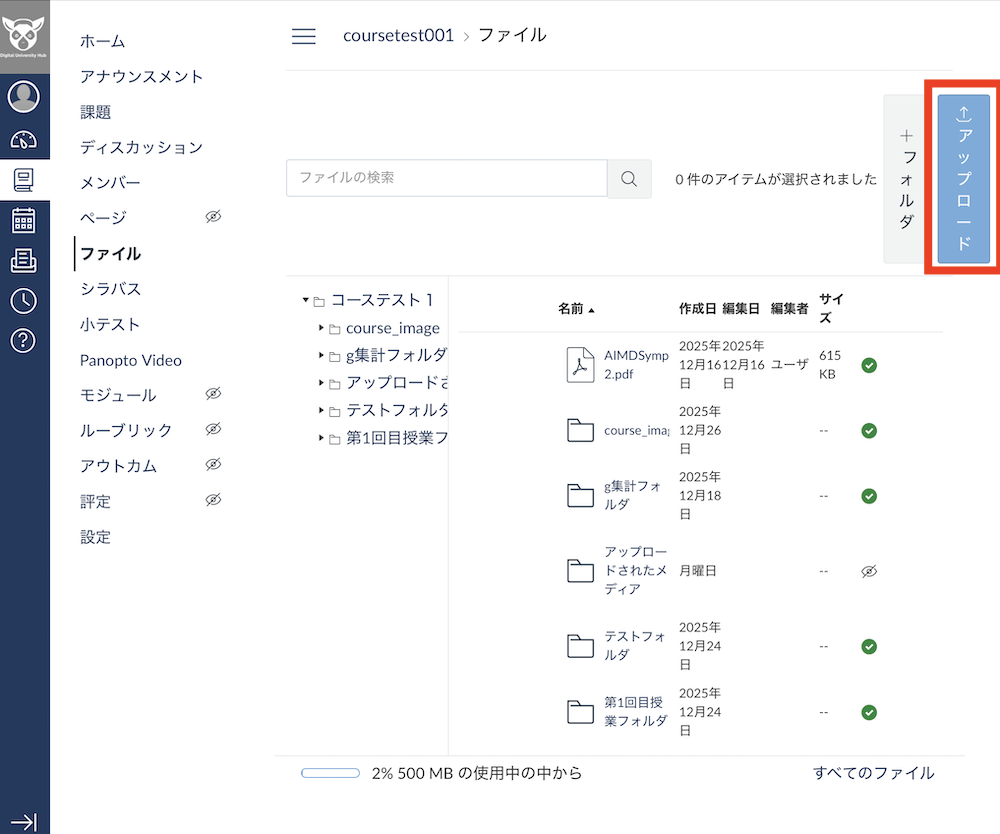Toggle publish status of AIMDSymp2.pdf
This screenshot has width=1000, height=834.
pos(869,365)
